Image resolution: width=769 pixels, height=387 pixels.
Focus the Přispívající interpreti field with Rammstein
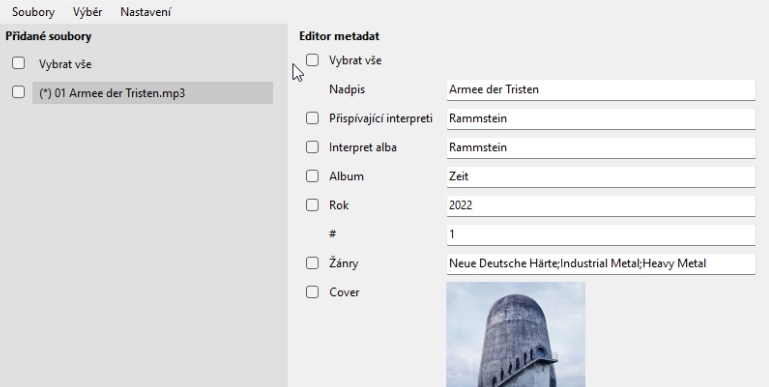pyautogui.click(x=601, y=119)
